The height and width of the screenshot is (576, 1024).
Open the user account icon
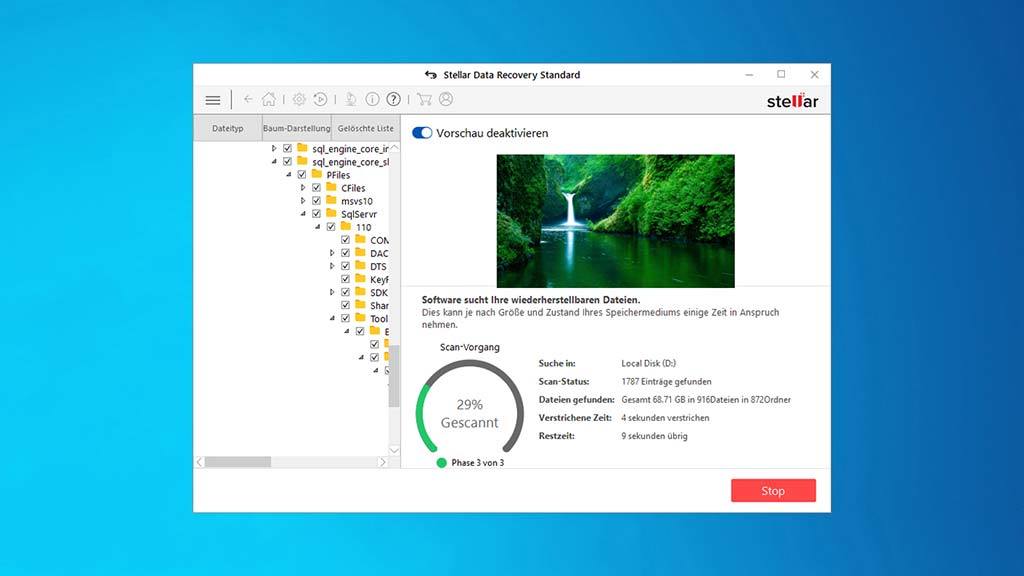(446, 99)
